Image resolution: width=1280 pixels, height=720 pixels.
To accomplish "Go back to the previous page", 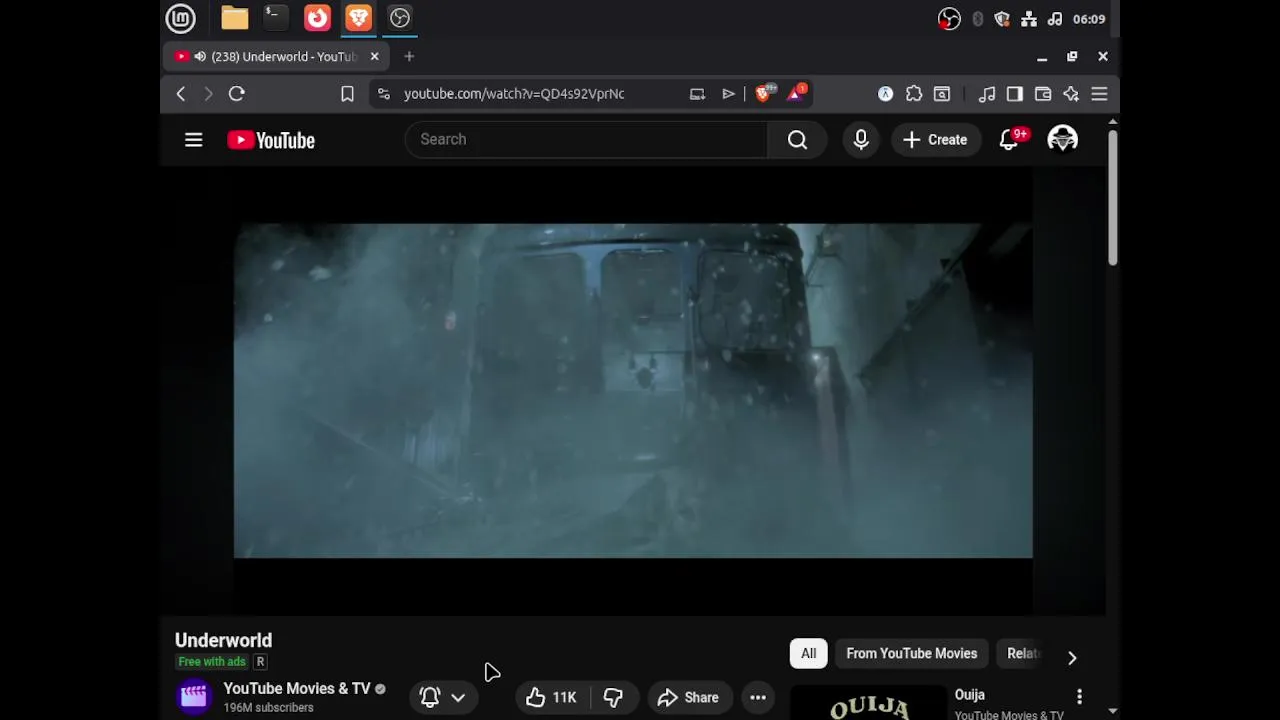I will click(181, 94).
